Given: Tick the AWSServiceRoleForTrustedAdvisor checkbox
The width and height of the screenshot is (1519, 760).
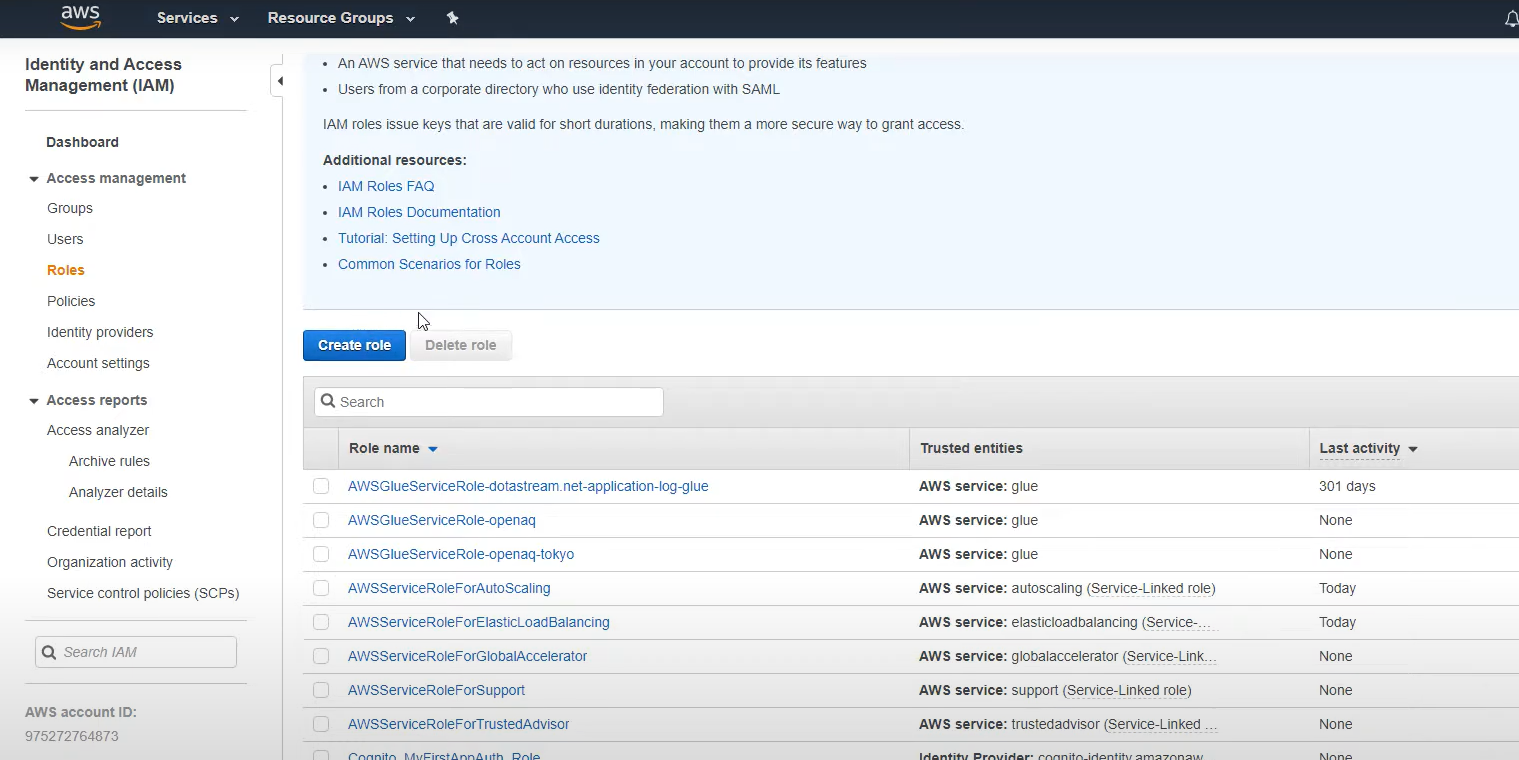Looking at the screenshot, I should pyautogui.click(x=321, y=724).
